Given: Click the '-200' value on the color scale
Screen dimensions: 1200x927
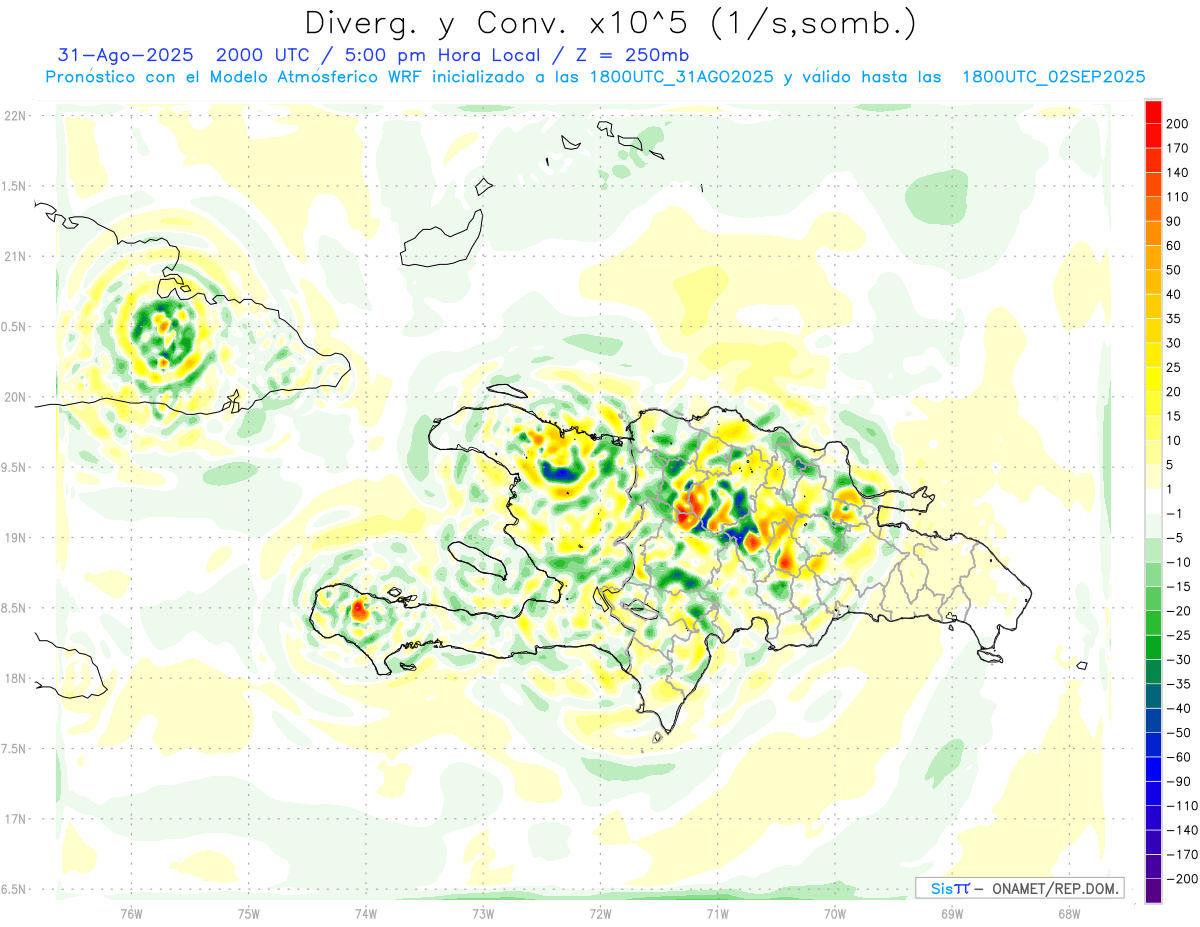Looking at the screenshot, I should click(x=1181, y=879).
